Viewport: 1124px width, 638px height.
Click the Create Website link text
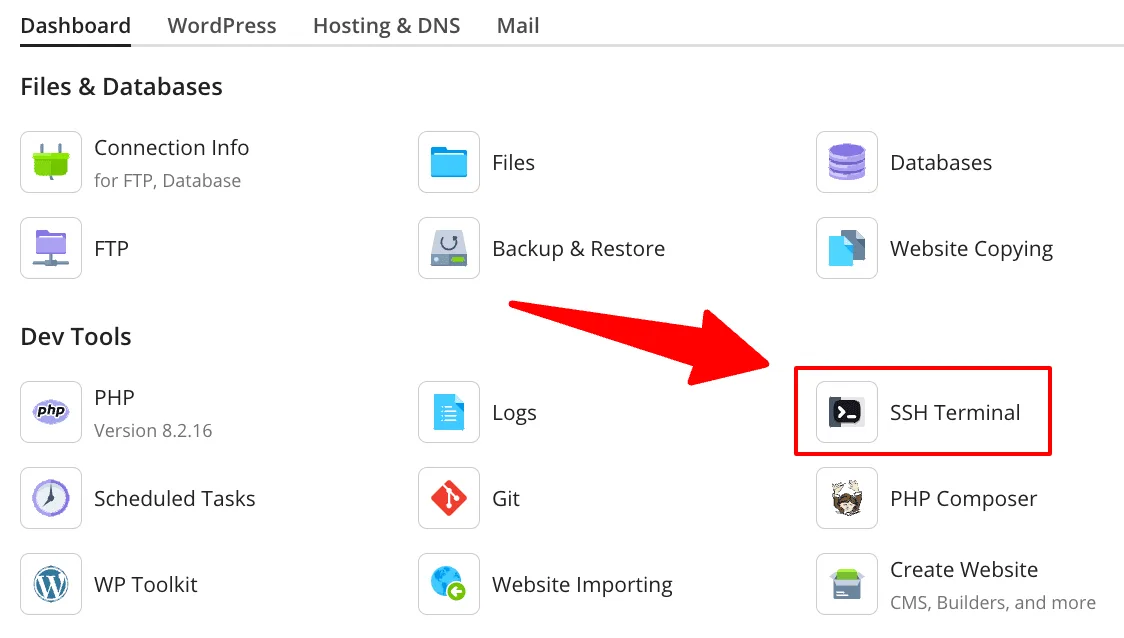point(964,570)
